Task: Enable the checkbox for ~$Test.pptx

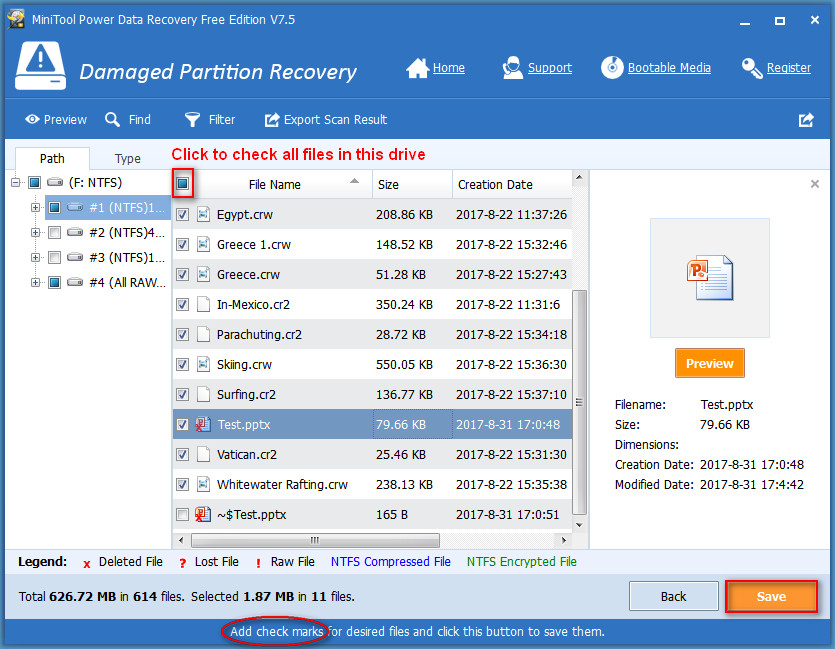Action: (183, 514)
